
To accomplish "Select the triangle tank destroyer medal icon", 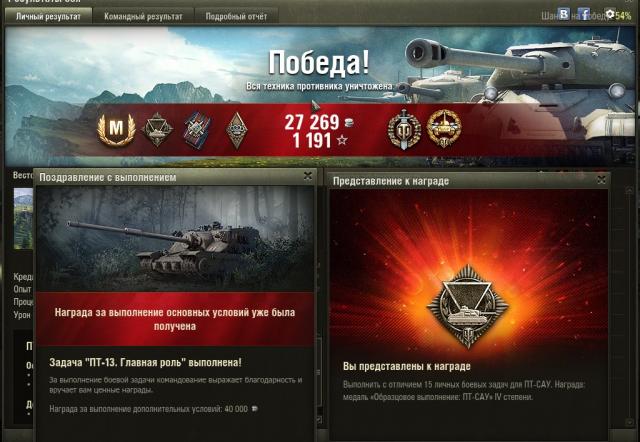I will [x=157, y=129].
